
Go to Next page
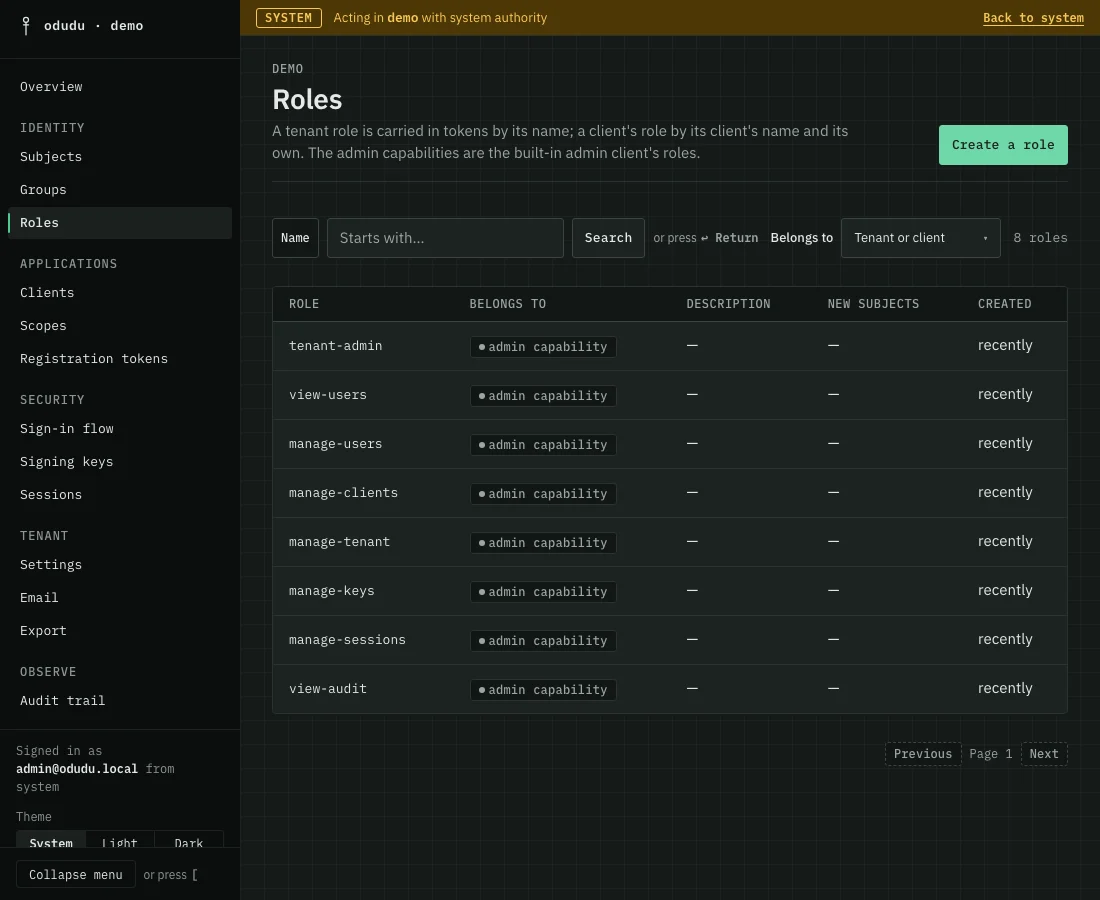coord(1044,754)
